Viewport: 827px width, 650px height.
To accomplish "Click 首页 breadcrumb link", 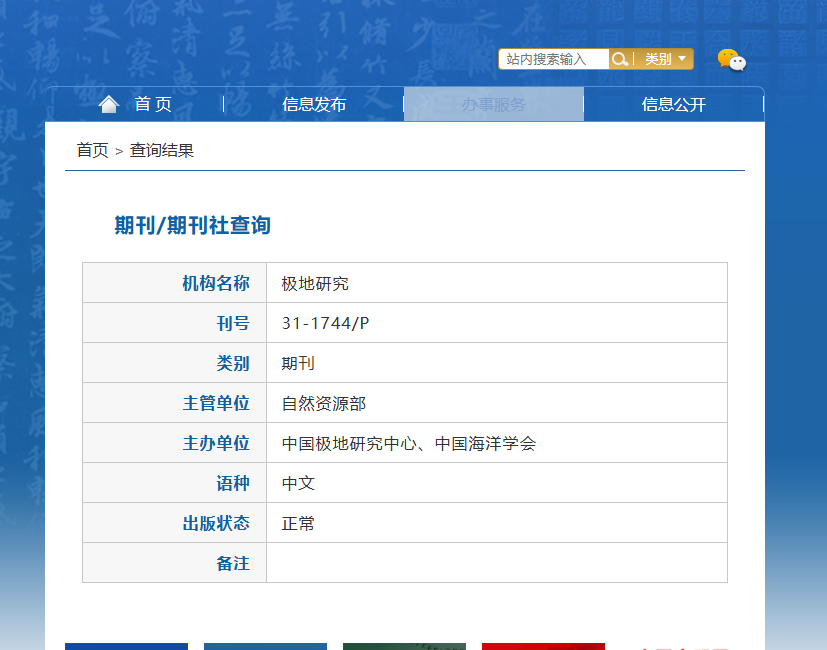I will 92,150.
